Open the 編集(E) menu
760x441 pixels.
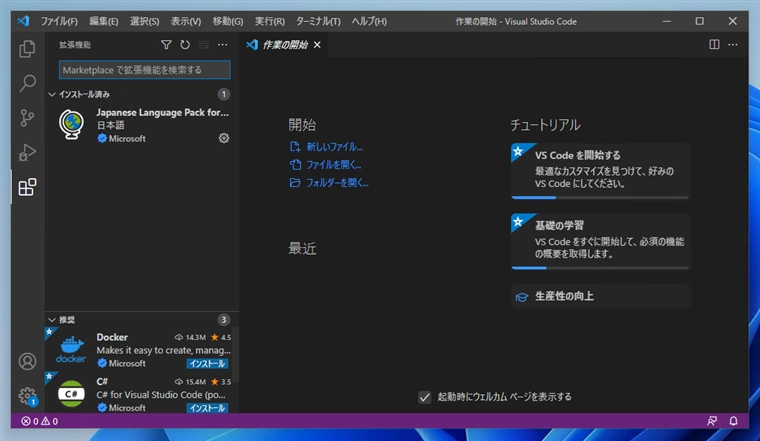(104, 21)
